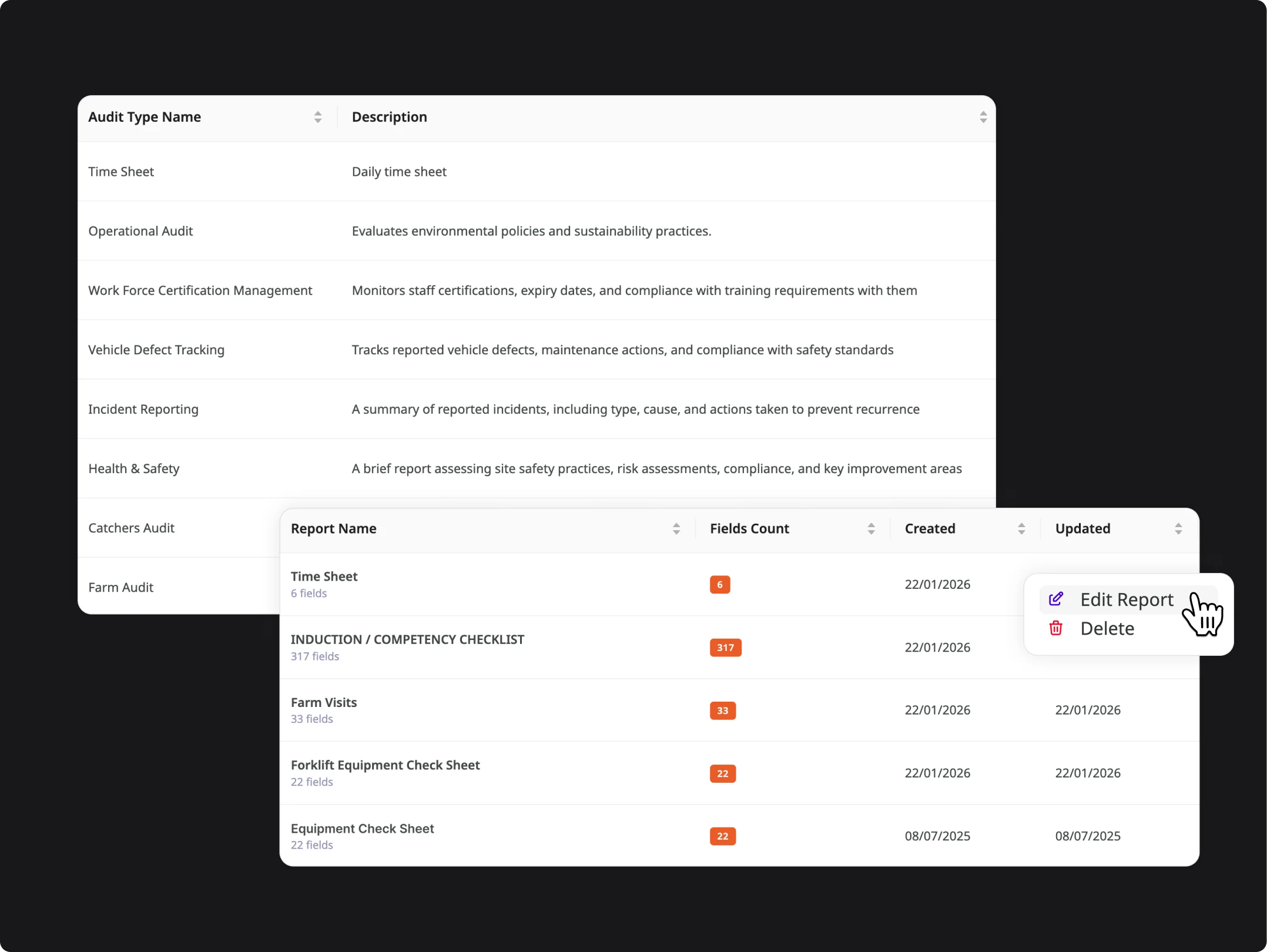1267x952 pixels.
Task: Select the Farm Visits report row
Action: pos(324,702)
